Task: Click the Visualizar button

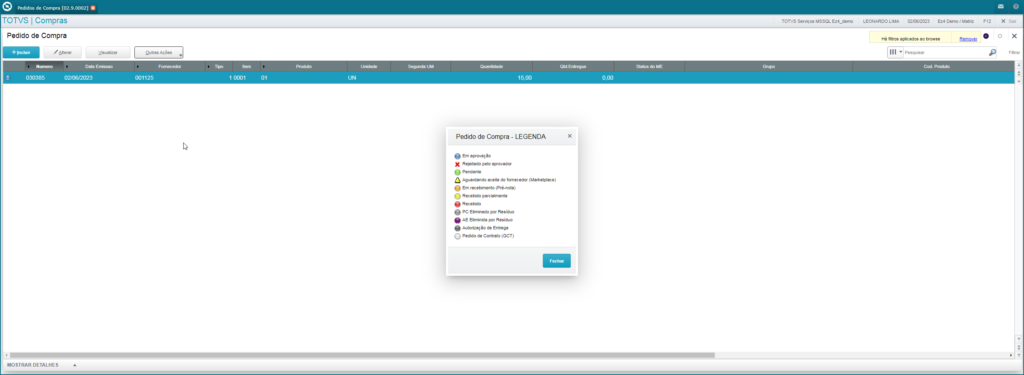Action: tap(107, 52)
